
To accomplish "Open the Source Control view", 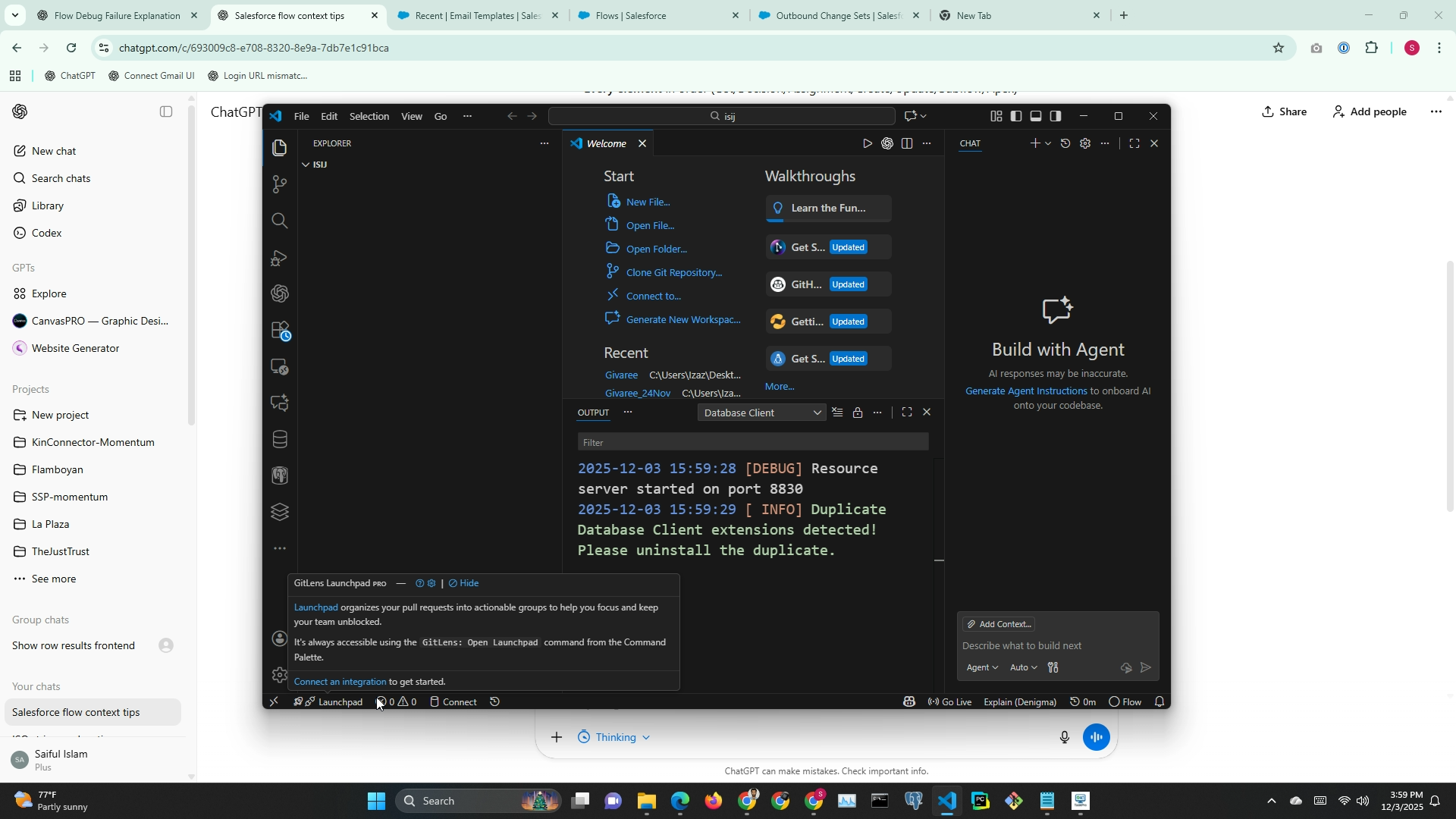I will [280, 184].
